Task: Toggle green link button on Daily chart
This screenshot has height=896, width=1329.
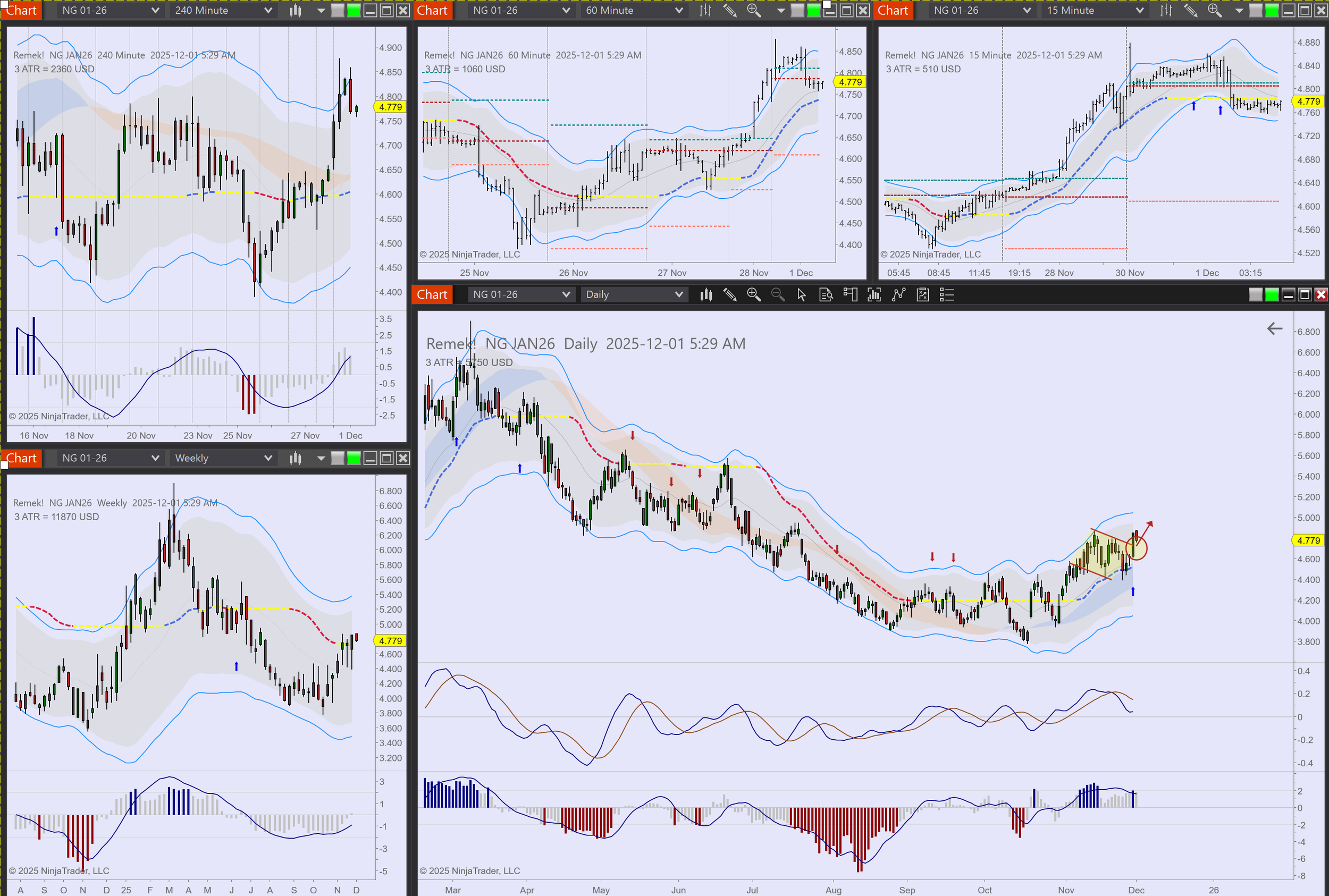Action: coord(1272,294)
